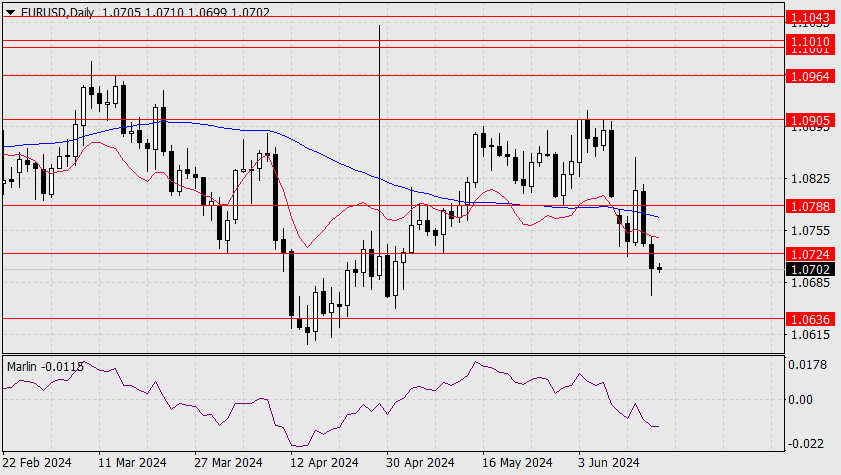This screenshot has height=475, width=841.
Task: Select the 1.0964 price level label
Action: 810,76
